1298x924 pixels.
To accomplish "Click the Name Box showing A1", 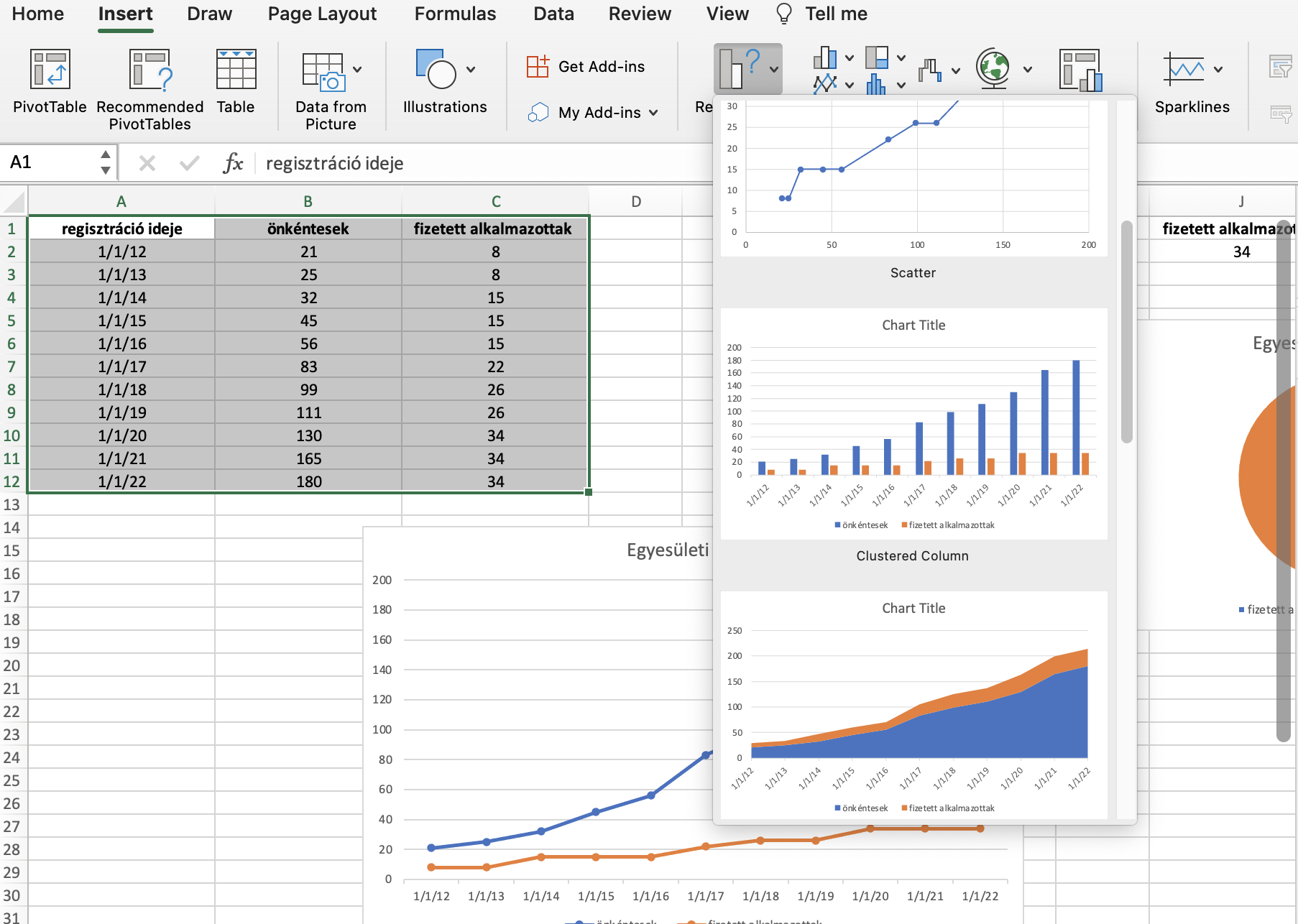I will pos(50,162).
